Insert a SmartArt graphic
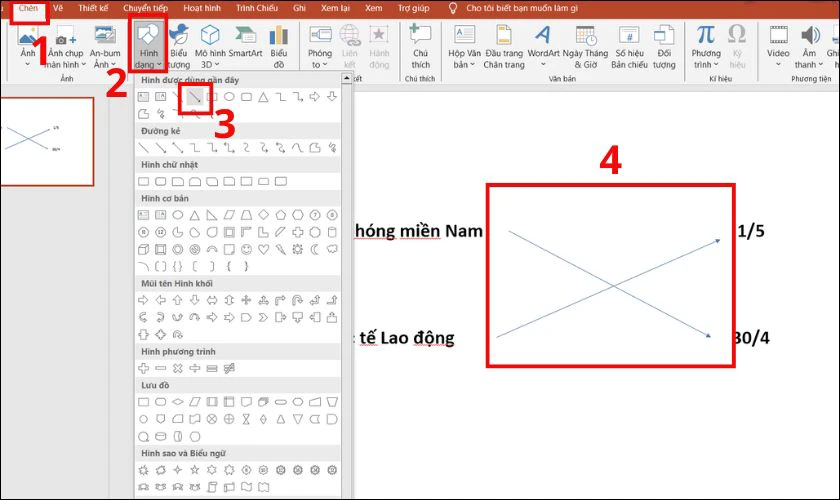 tap(245, 41)
